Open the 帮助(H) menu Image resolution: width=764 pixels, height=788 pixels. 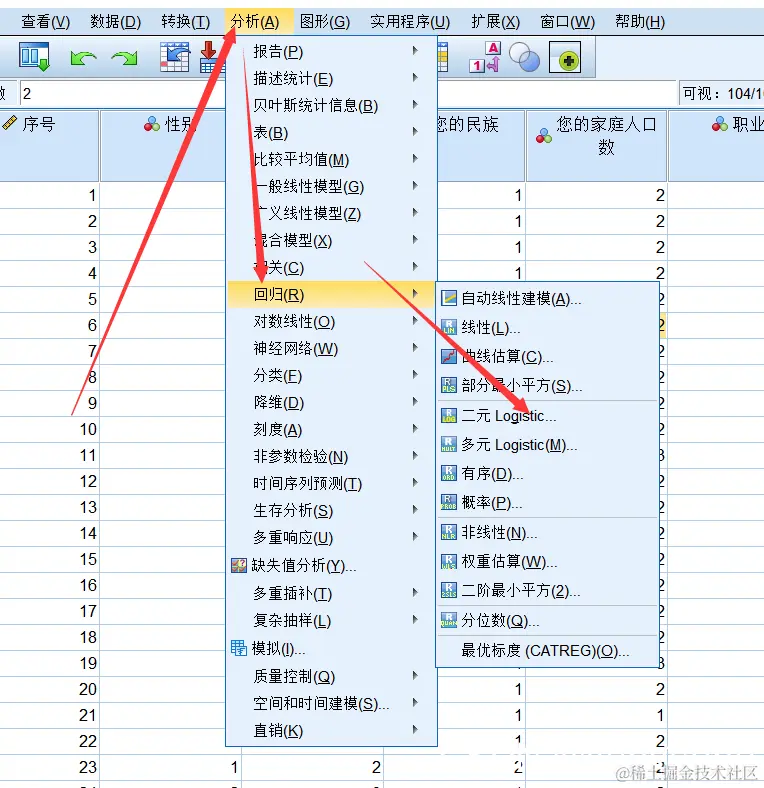point(640,22)
